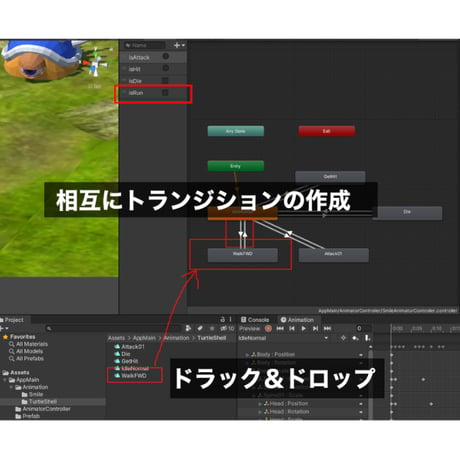
Task: Click the Search by Type icon
Action: (x=188, y=328)
